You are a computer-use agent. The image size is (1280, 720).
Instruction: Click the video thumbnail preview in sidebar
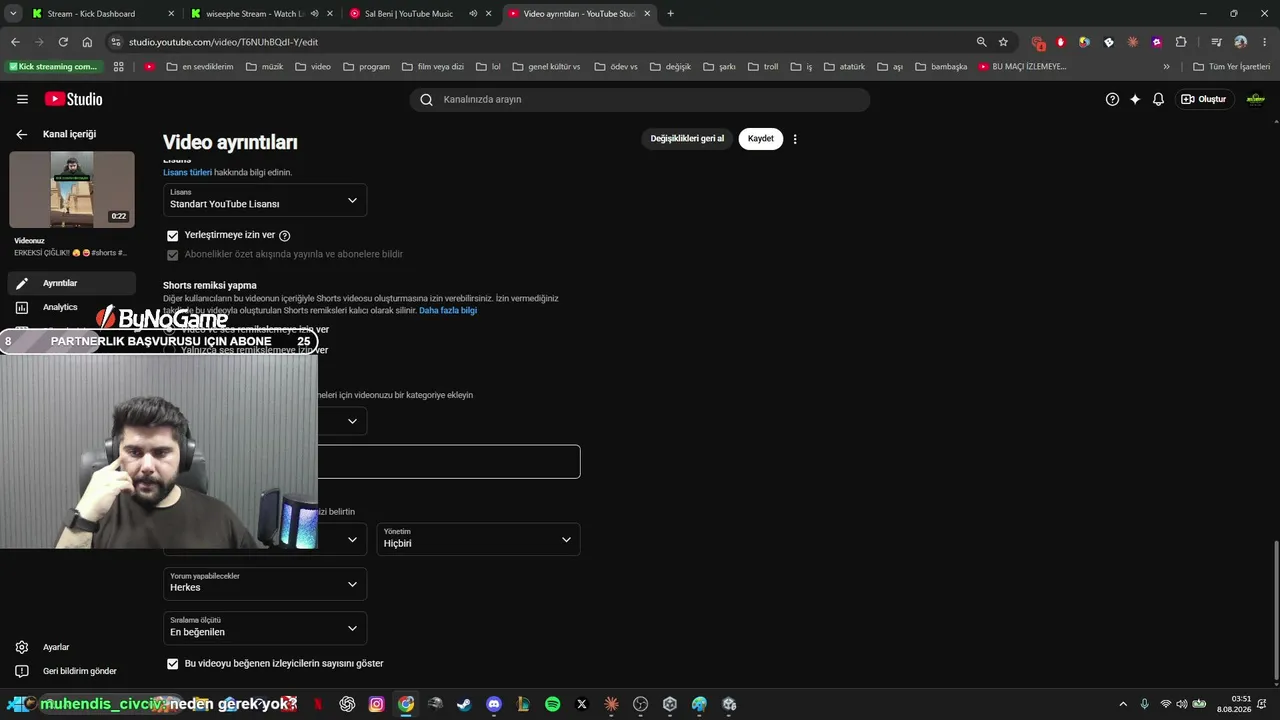(x=72, y=190)
